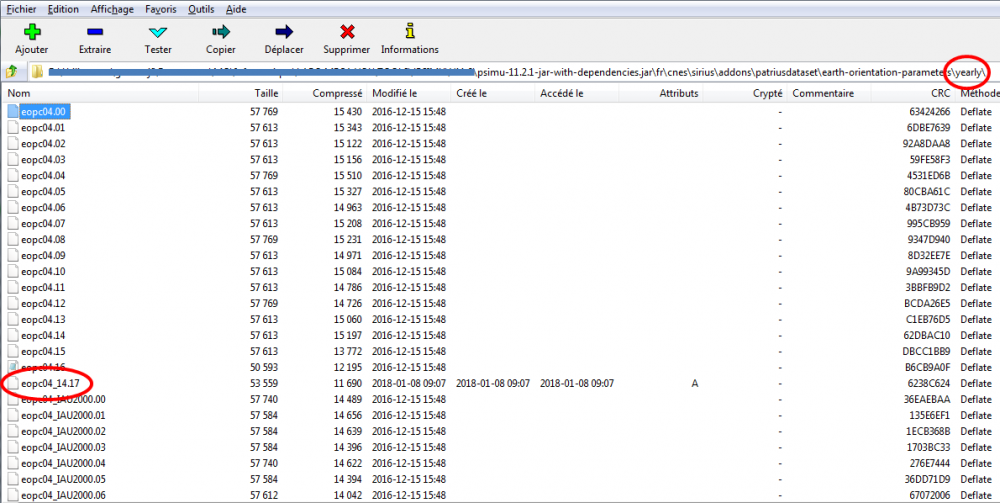The height and width of the screenshot is (503, 1000).
Task: Click the Copier arrow icon
Action: point(220,32)
